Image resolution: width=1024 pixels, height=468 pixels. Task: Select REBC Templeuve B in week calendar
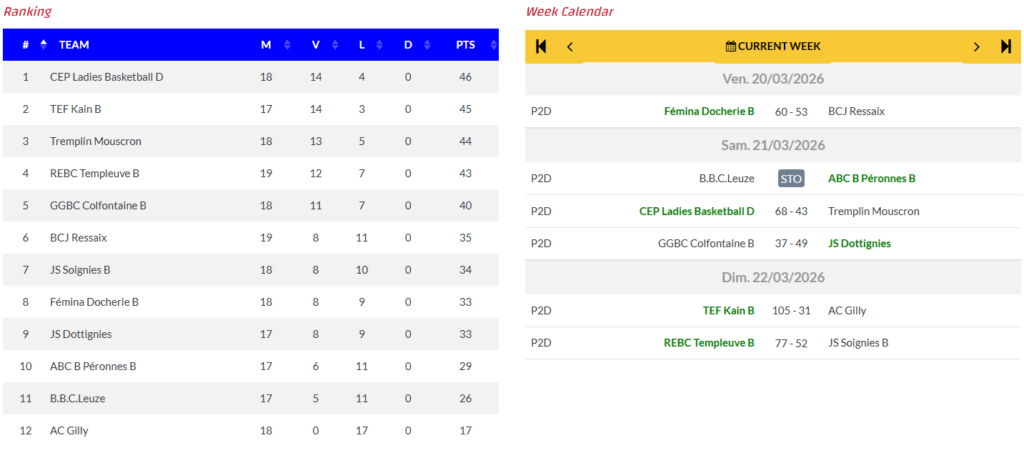click(x=709, y=343)
